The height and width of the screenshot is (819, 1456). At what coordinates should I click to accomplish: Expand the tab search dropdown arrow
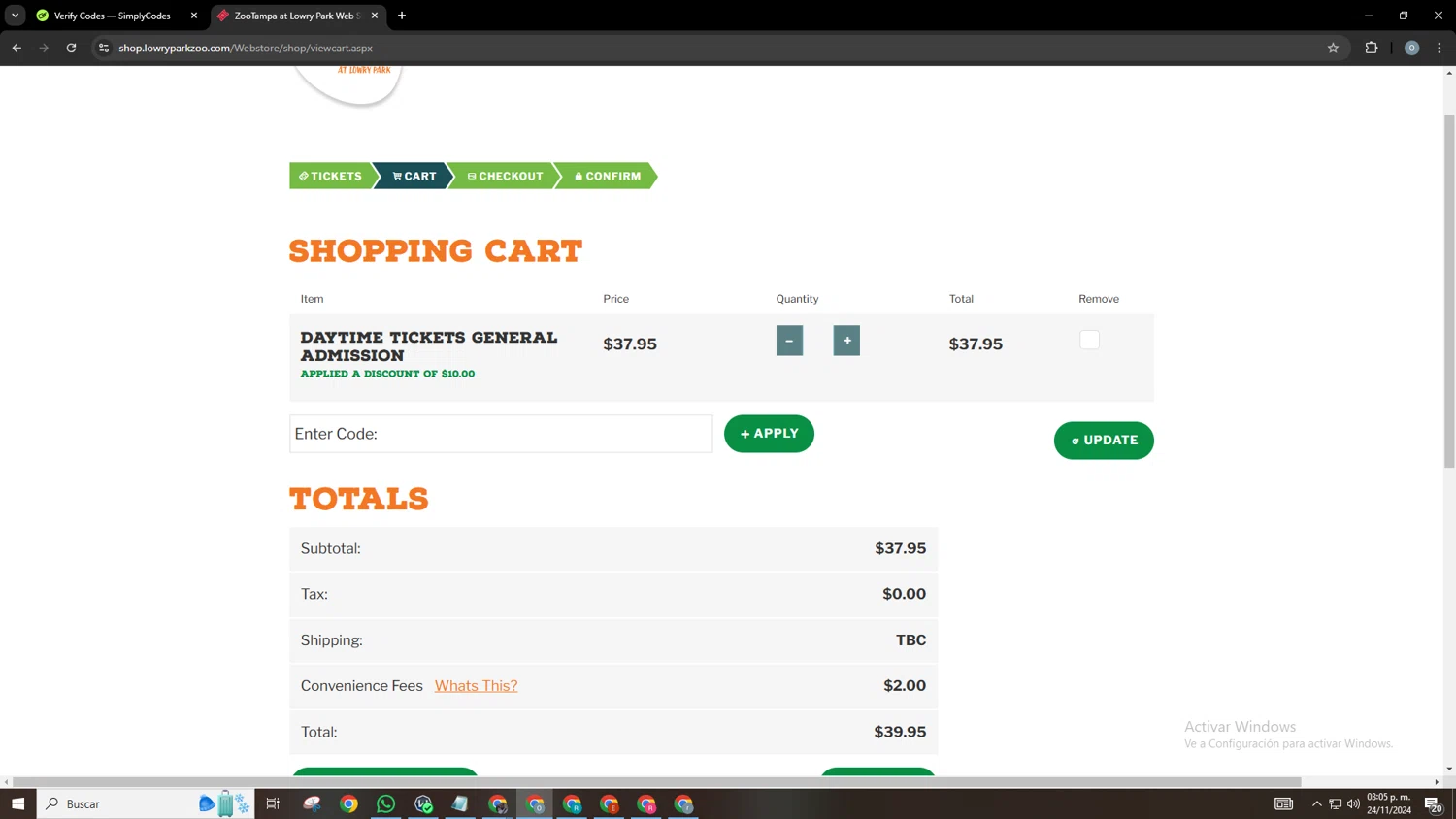15,16
